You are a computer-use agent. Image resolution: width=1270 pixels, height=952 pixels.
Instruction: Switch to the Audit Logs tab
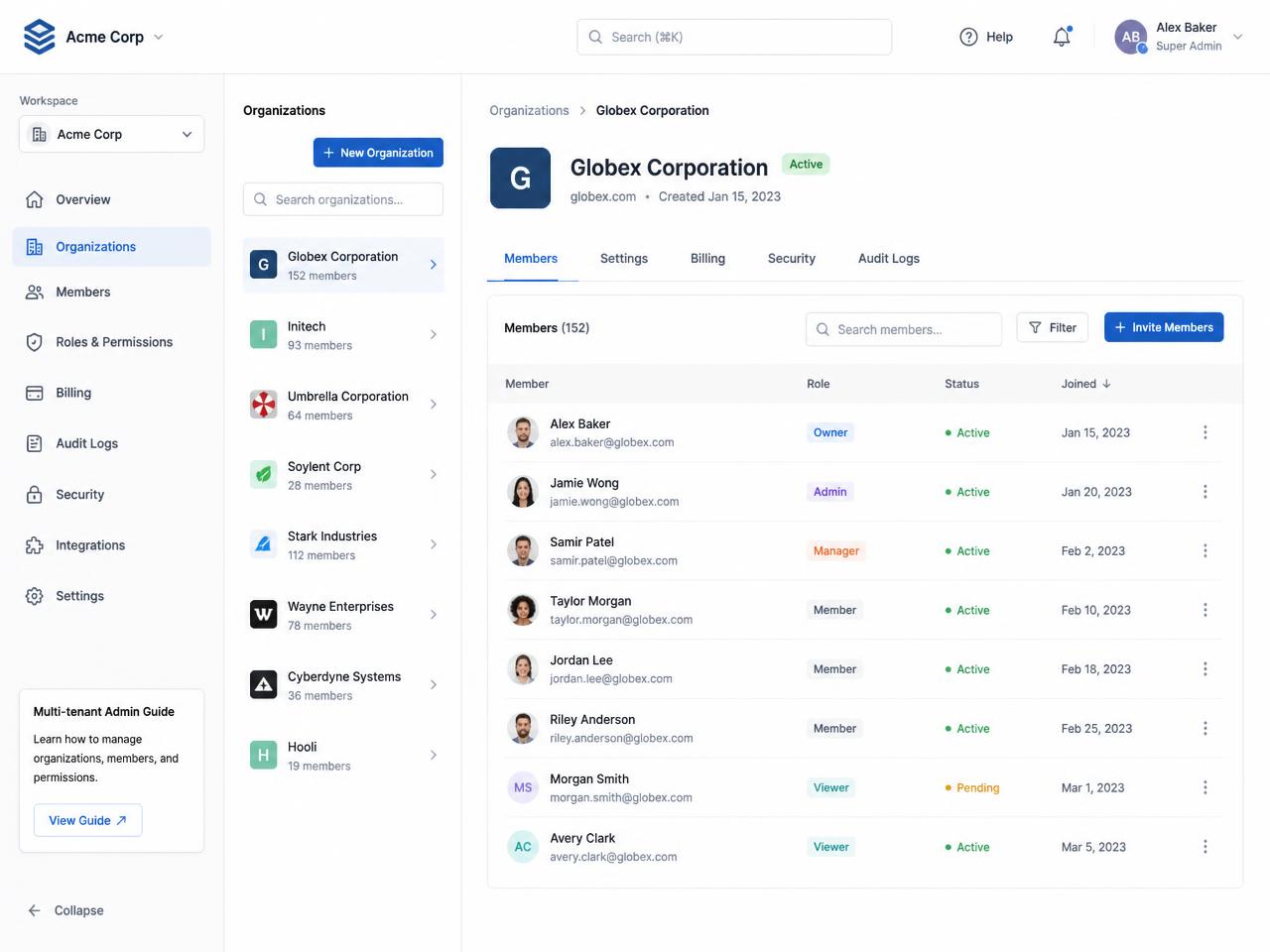(889, 258)
